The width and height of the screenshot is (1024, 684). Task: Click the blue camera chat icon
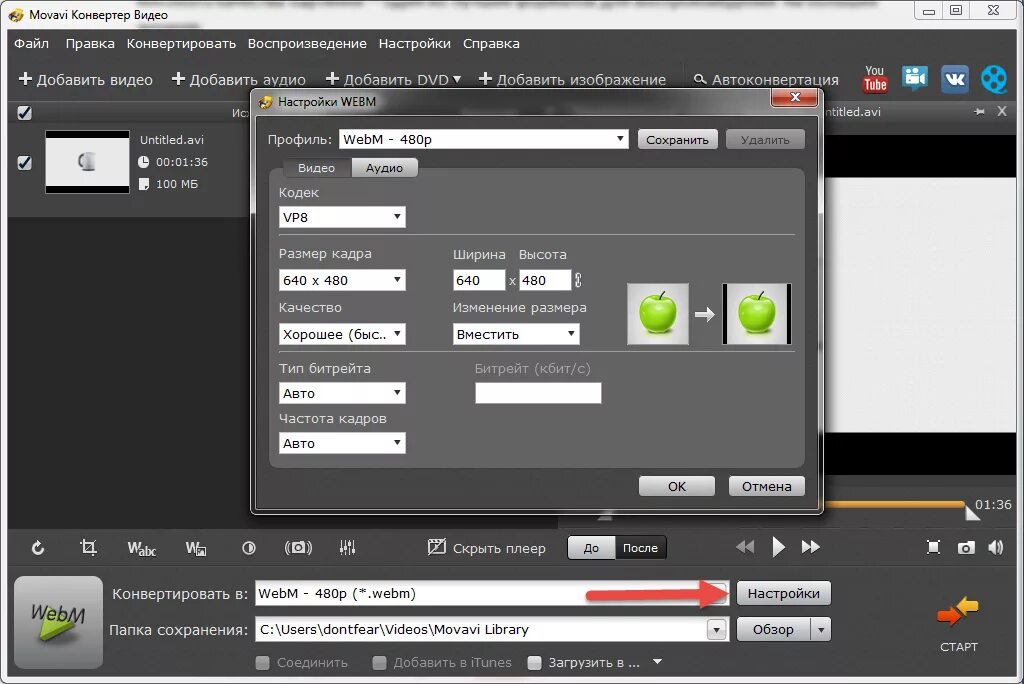[x=915, y=78]
